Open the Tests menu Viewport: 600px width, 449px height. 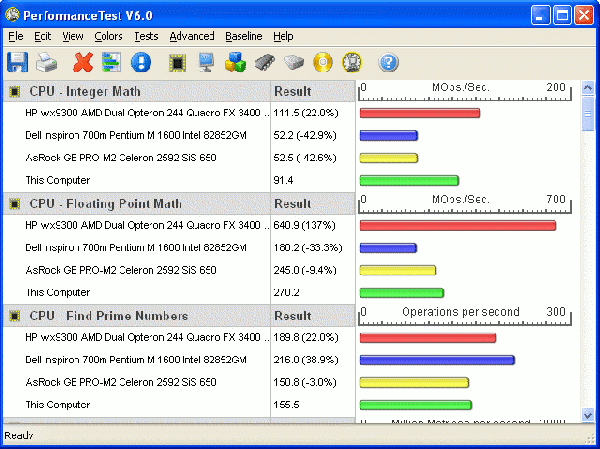146,36
